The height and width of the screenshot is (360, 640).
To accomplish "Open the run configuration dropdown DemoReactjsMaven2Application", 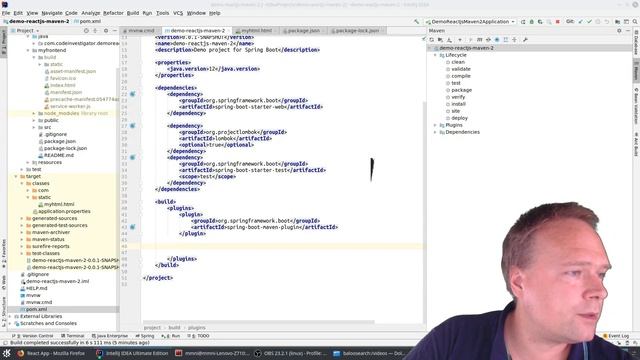I will pos(470,22).
